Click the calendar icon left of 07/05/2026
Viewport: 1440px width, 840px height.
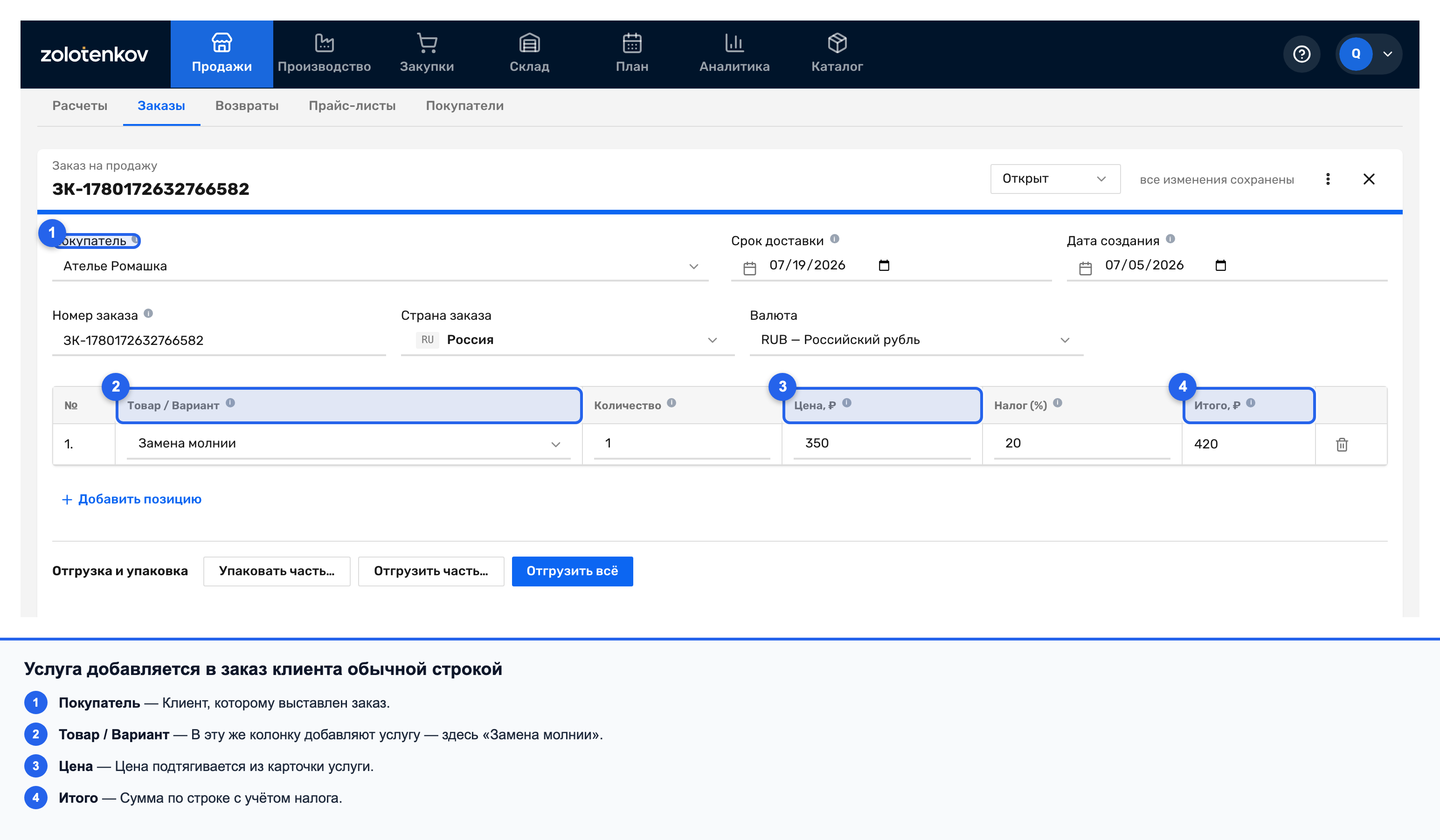click(x=1085, y=268)
